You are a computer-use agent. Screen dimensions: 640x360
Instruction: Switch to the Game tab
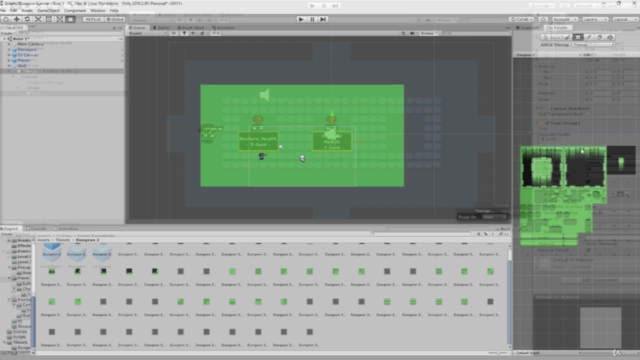(x=161, y=28)
